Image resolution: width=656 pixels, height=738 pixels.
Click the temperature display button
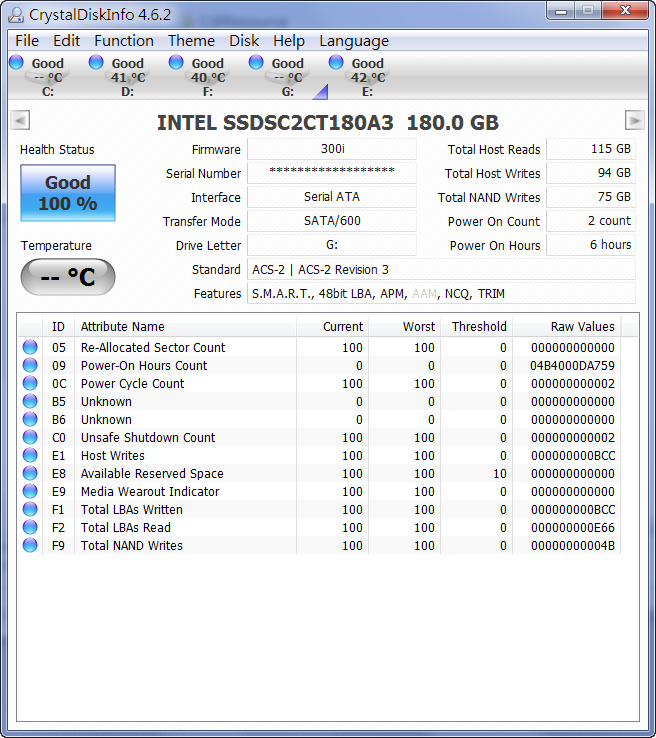click(68, 277)
